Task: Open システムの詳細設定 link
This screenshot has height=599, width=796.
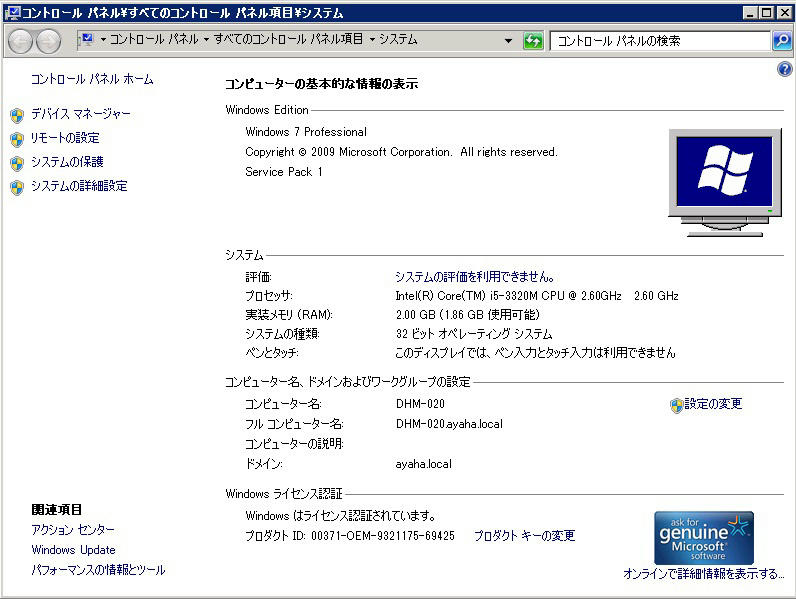Action: [x=79, y=186]
